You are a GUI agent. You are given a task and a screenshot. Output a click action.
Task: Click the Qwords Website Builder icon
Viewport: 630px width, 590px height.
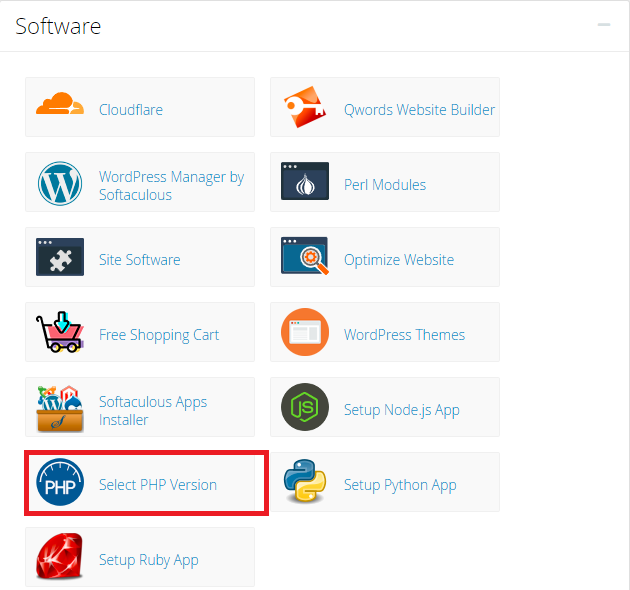click(305, 108)
